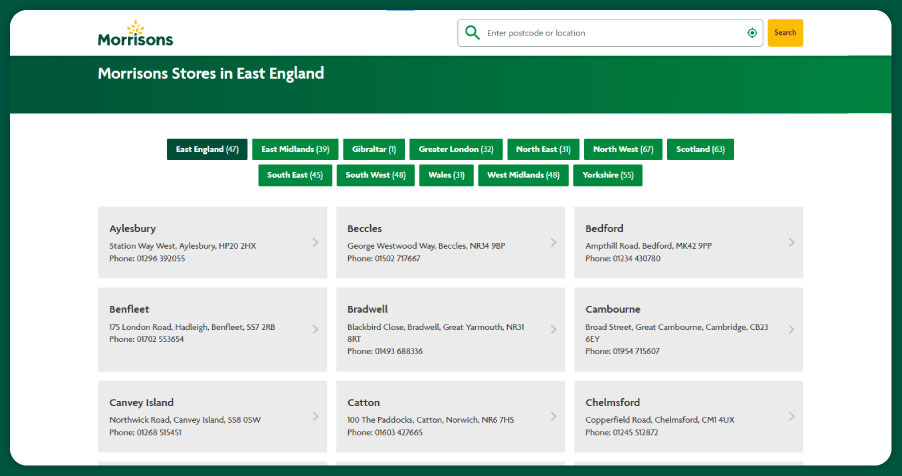The height and width of the screenshot is (476, 902).
Task: Expand the Chelmsford store arrow
Action: click(x=791, y=416)
